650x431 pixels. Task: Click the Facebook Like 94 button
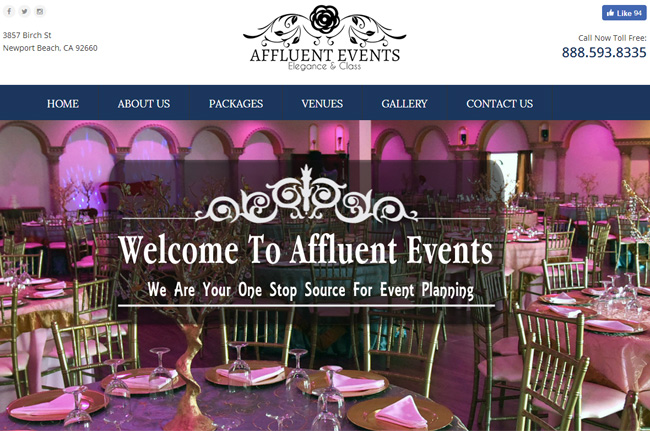tap(624, 13)
